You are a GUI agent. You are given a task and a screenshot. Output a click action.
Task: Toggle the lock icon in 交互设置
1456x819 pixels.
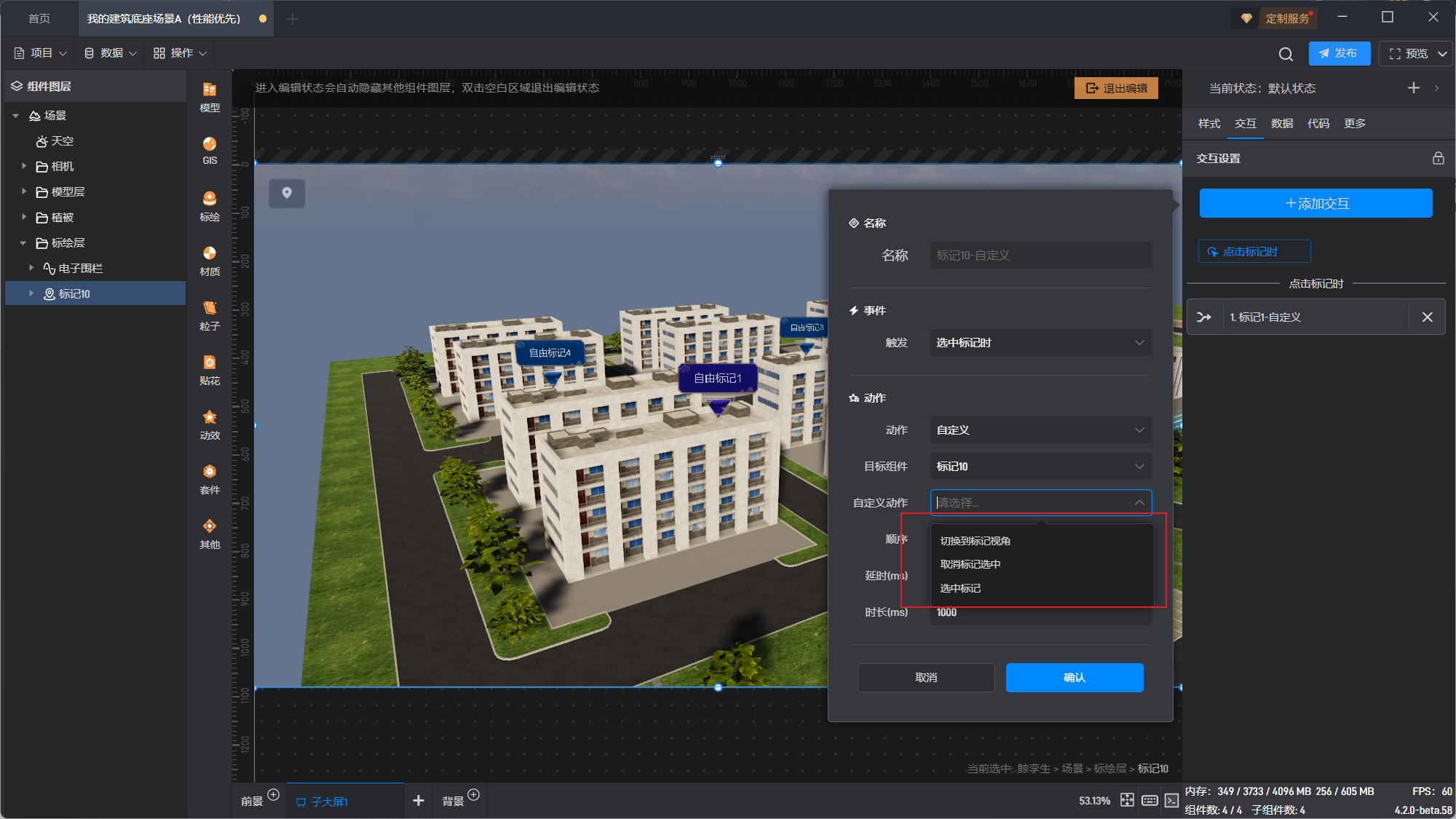tap(1438, 158)
